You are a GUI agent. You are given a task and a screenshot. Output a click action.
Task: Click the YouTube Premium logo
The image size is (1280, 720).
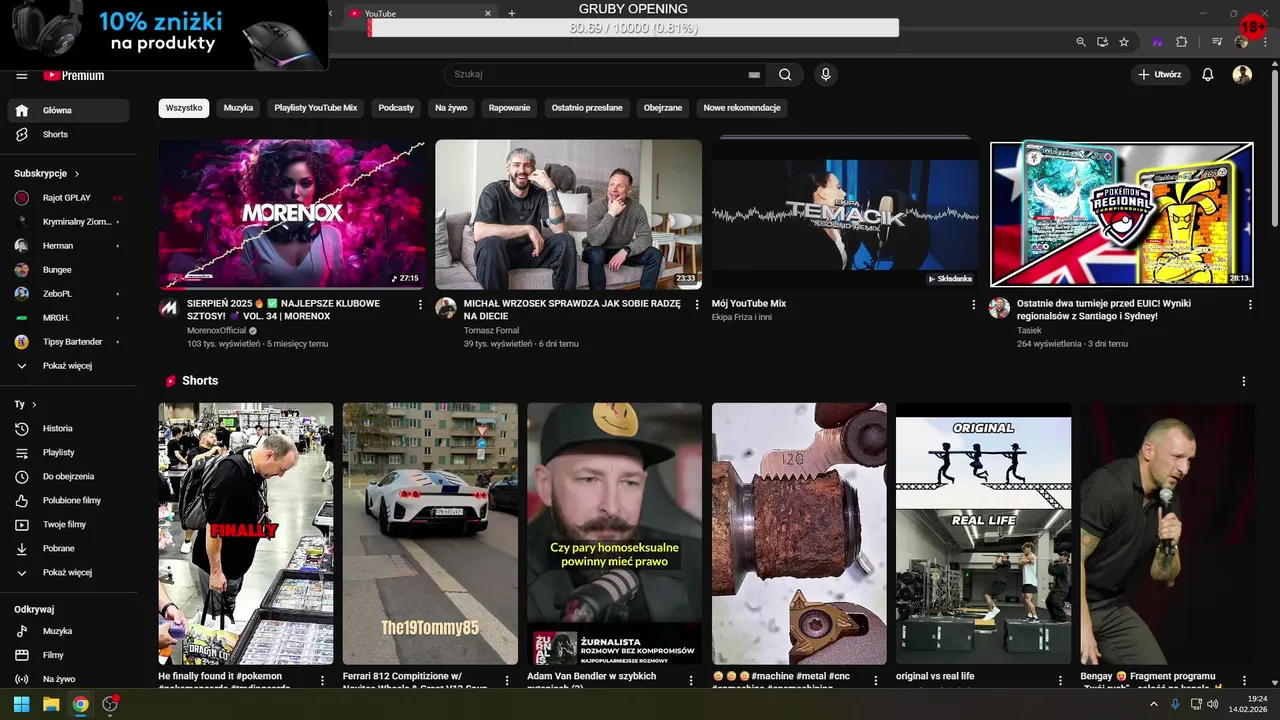pyautogui.click(x=73, y=75)
